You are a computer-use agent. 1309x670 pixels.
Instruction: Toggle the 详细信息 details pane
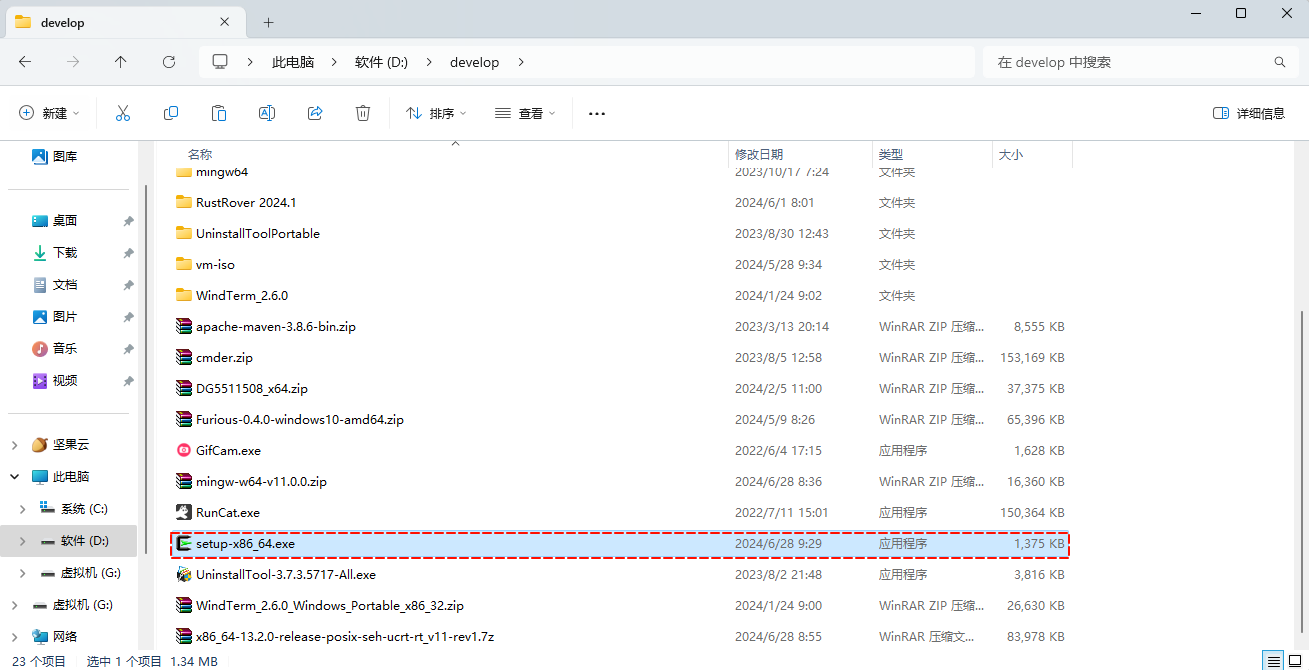1248,114
